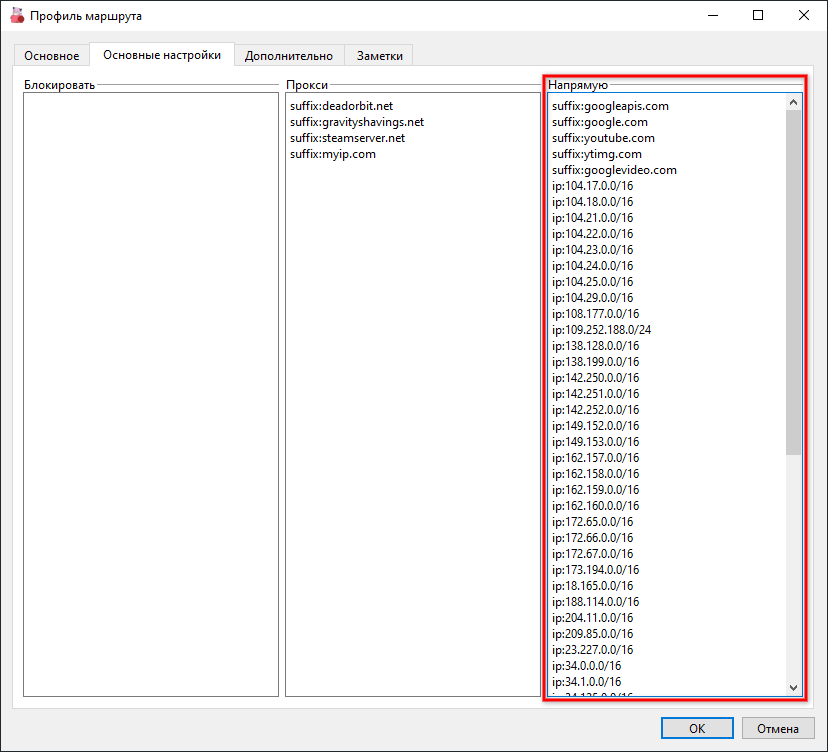Minimize the Профиль маршрута window
The width and height of the screenshot is (828, 752).
(x=713, y=15)
